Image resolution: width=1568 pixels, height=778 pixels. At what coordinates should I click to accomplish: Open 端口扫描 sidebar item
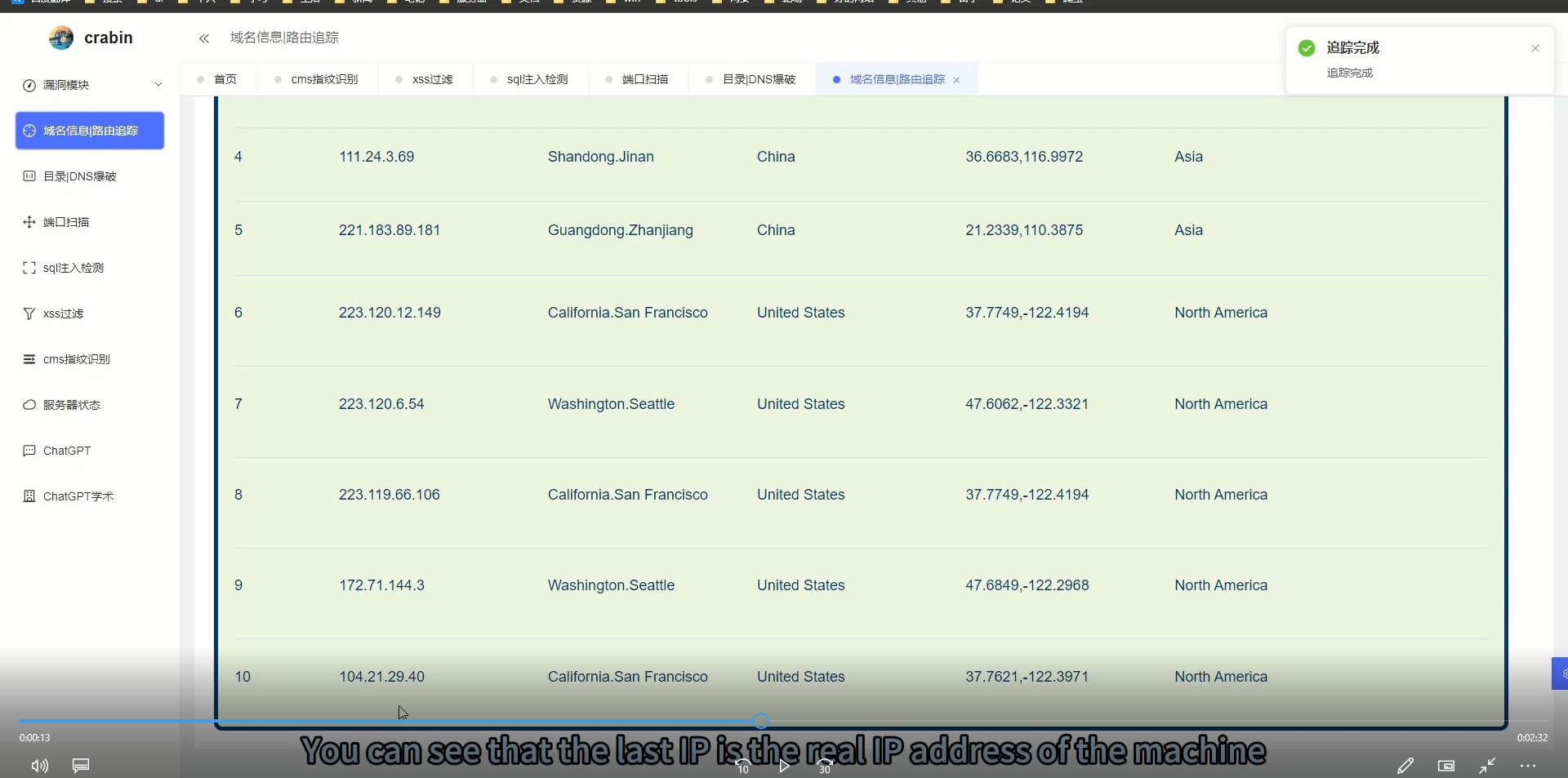(90, 222)
